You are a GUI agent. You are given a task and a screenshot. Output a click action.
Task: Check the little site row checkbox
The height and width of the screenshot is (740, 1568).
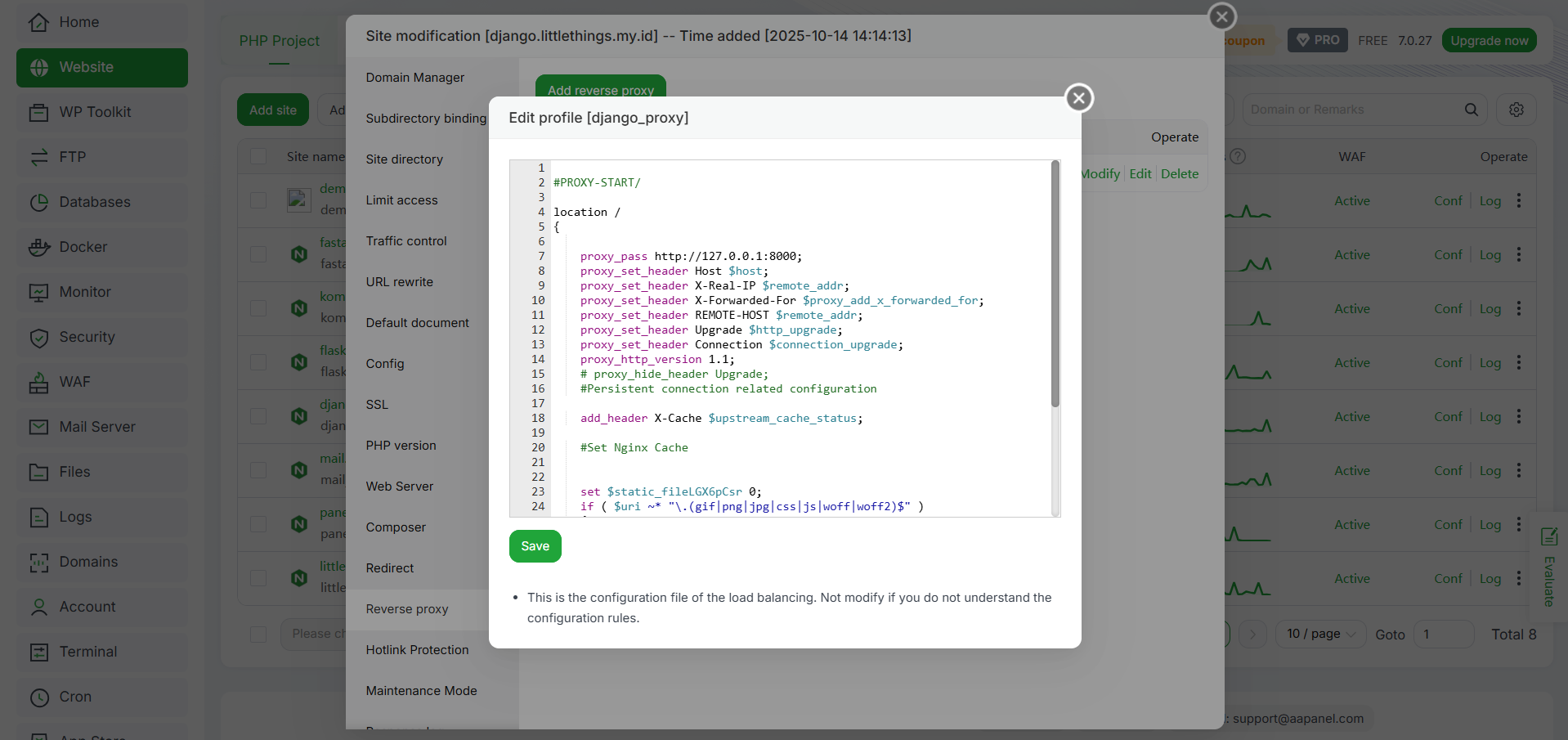[258, 578]
